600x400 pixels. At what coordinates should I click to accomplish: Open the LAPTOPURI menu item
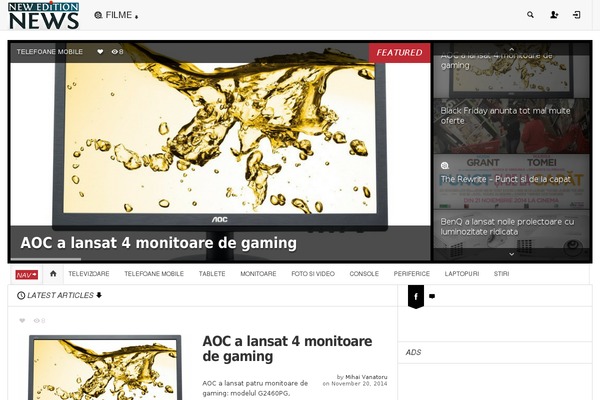(462, 274)
